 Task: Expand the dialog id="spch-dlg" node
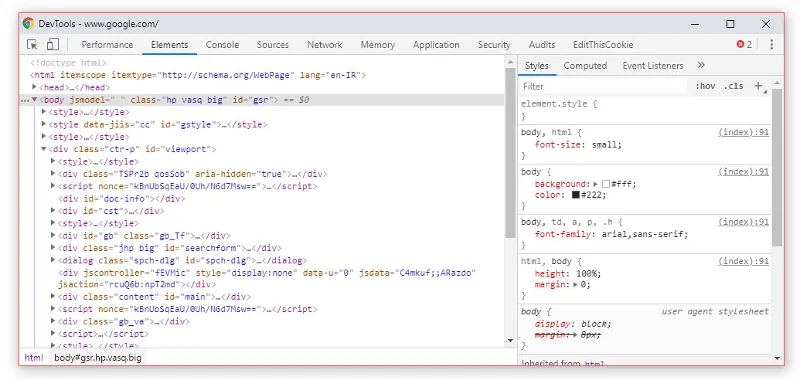pos(53,260)
